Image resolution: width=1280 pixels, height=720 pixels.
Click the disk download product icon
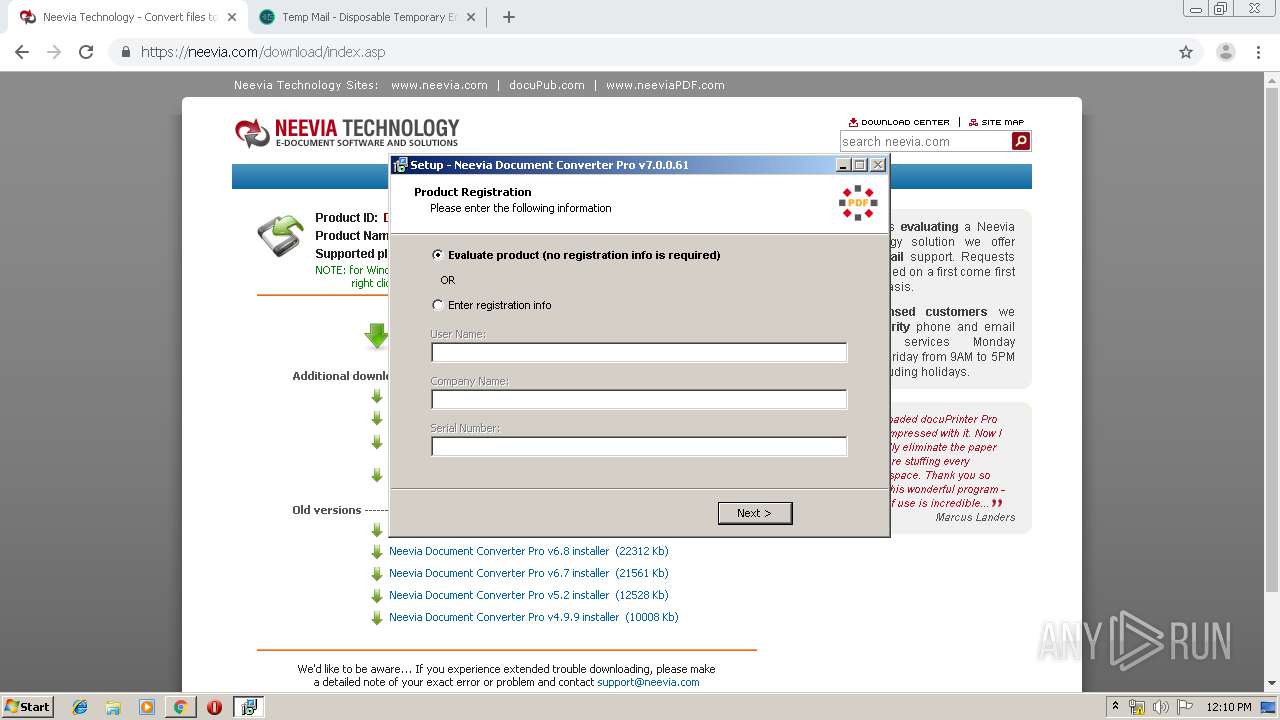coord(280,236)
